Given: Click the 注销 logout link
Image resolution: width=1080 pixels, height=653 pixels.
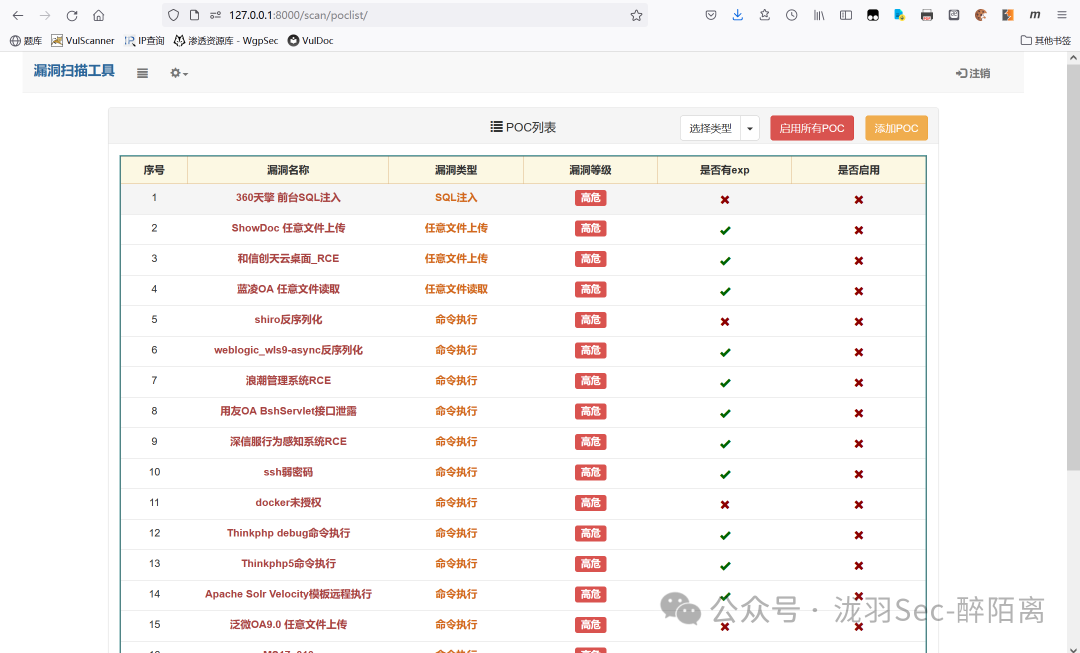Looking at the screenshot, I should [x=973, y=73].
